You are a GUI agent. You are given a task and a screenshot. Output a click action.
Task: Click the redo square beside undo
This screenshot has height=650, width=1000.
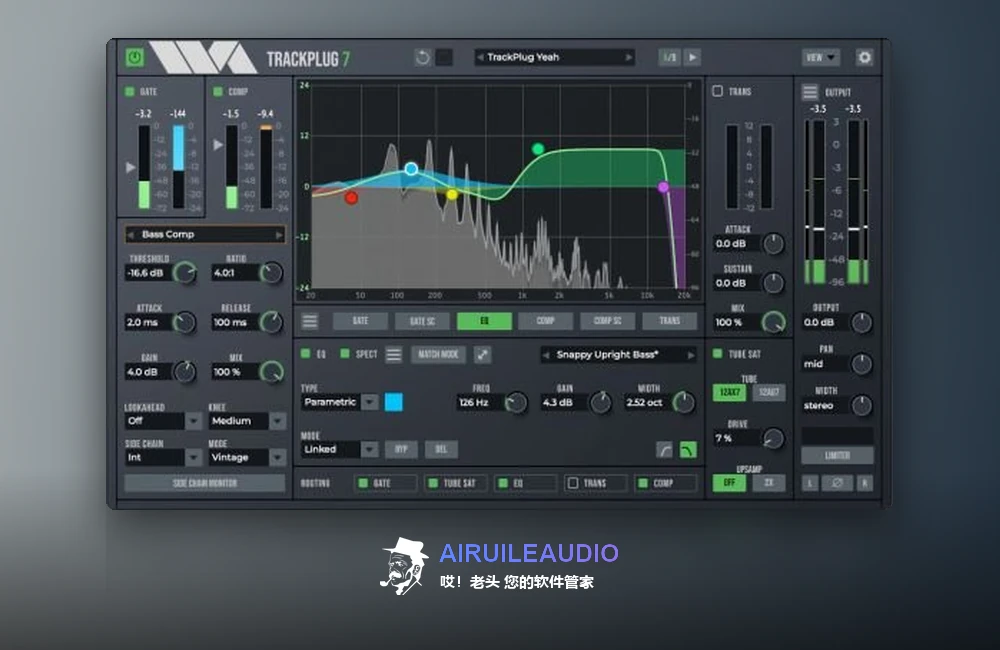[444, 57]
